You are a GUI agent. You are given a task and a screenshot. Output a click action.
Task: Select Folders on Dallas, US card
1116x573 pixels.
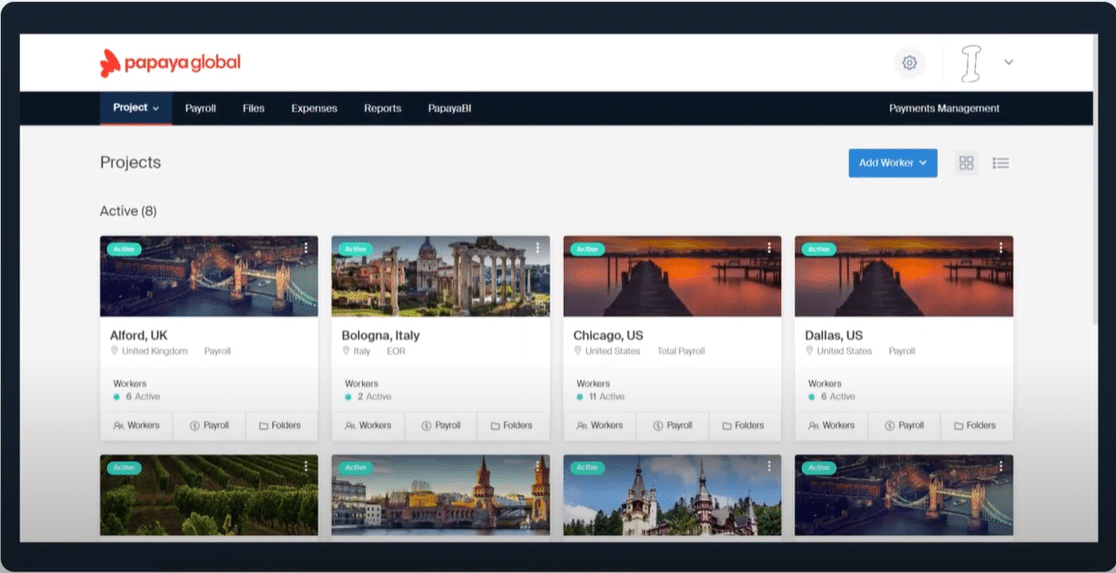tap(976, 426)
